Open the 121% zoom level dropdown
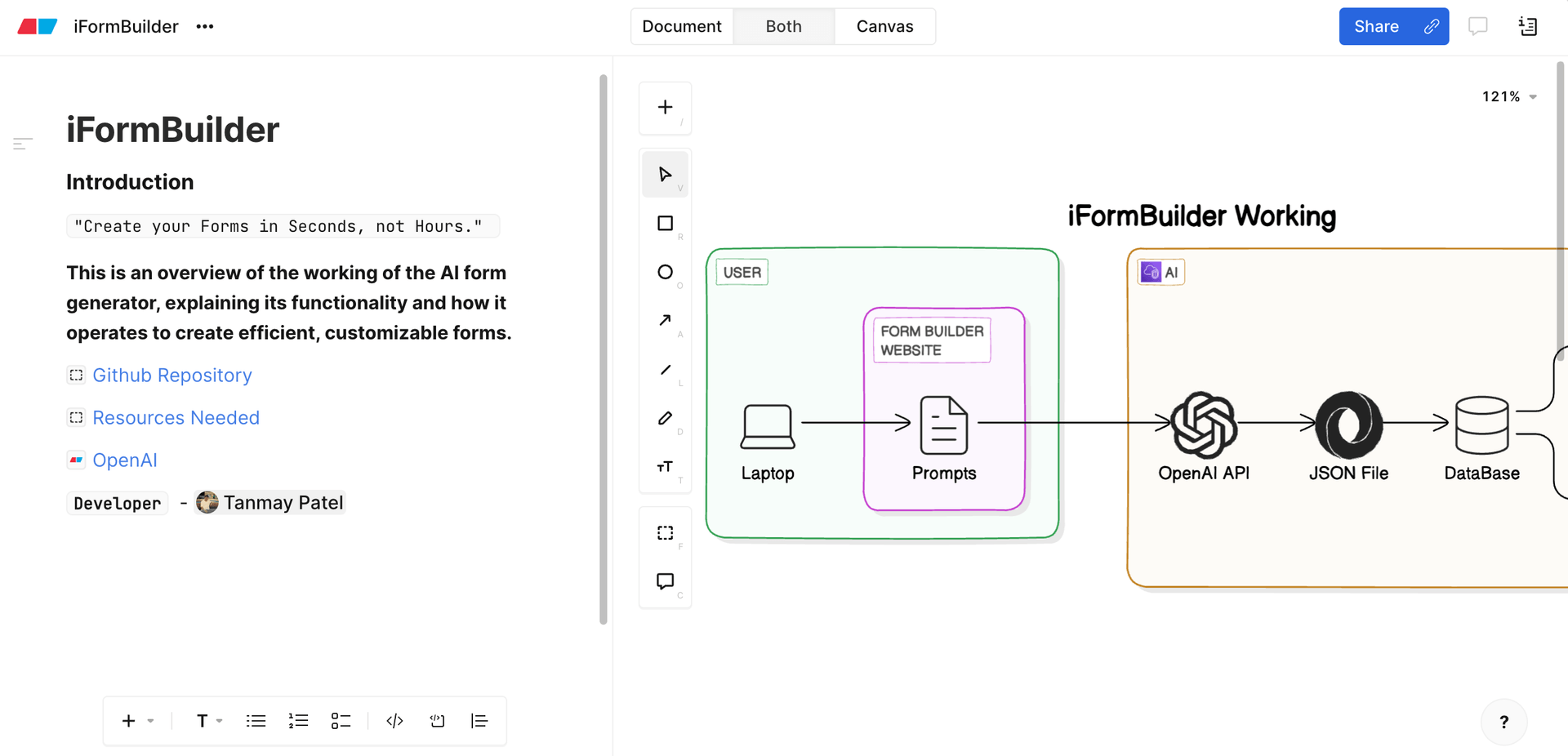Image resolution: width=1568 pixels, height=756 pixels. (x=1509, y=96)
